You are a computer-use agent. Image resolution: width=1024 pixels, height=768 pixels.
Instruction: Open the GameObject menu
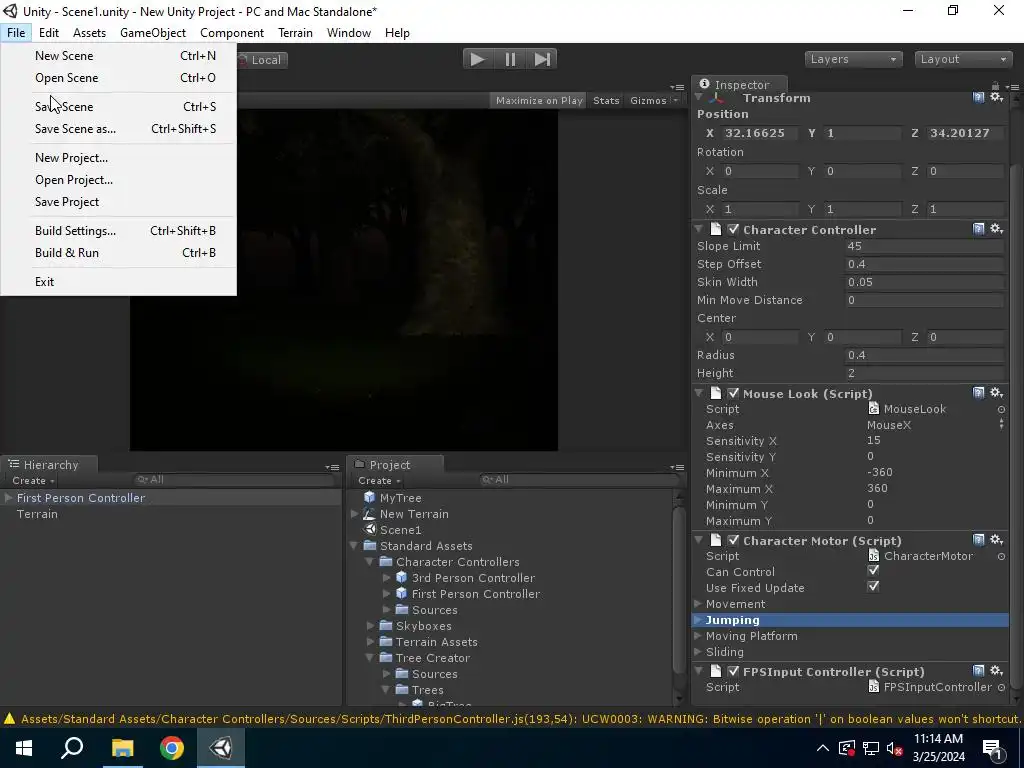(x=153, y=33)
